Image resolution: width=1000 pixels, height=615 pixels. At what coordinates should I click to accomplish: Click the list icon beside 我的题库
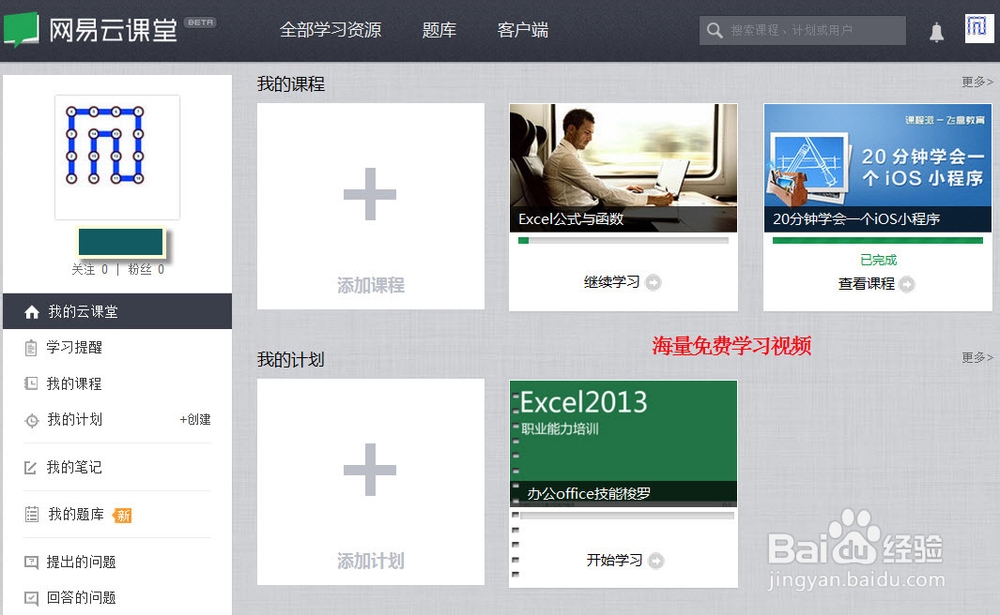pyautogui.click(x=31, y=514)
